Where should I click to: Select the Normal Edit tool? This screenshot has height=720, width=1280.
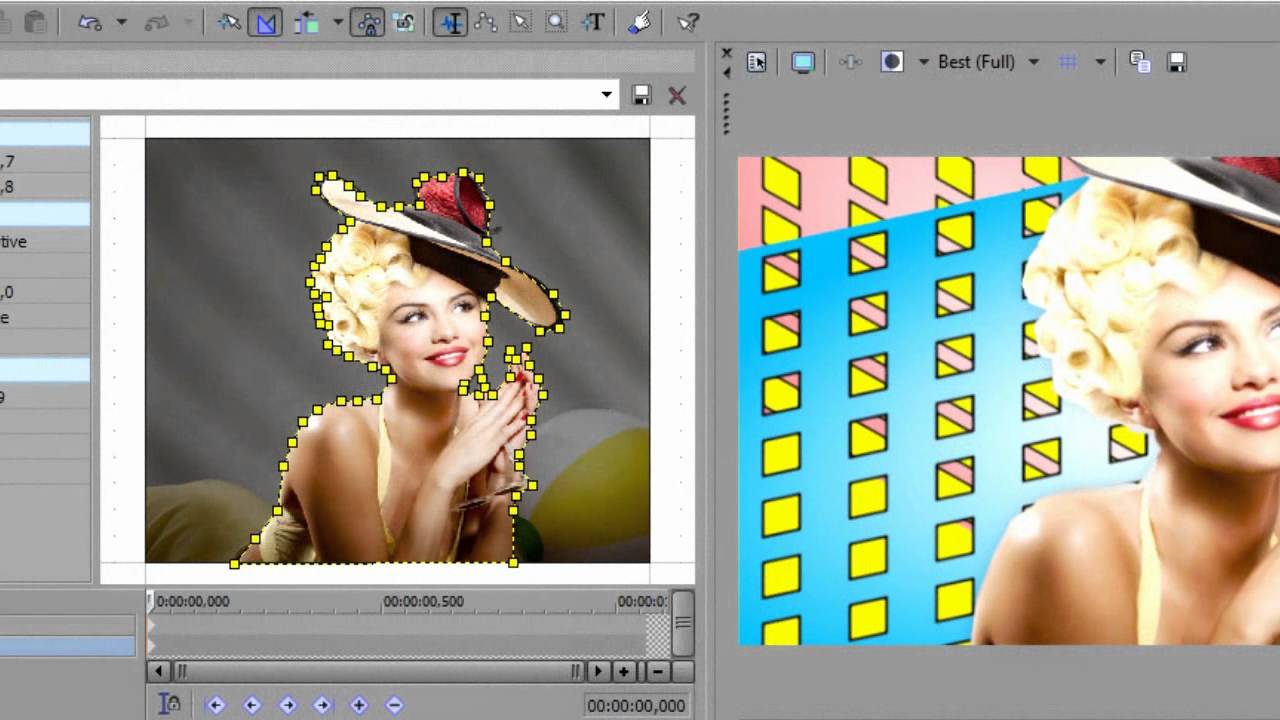tap(451, 22)
